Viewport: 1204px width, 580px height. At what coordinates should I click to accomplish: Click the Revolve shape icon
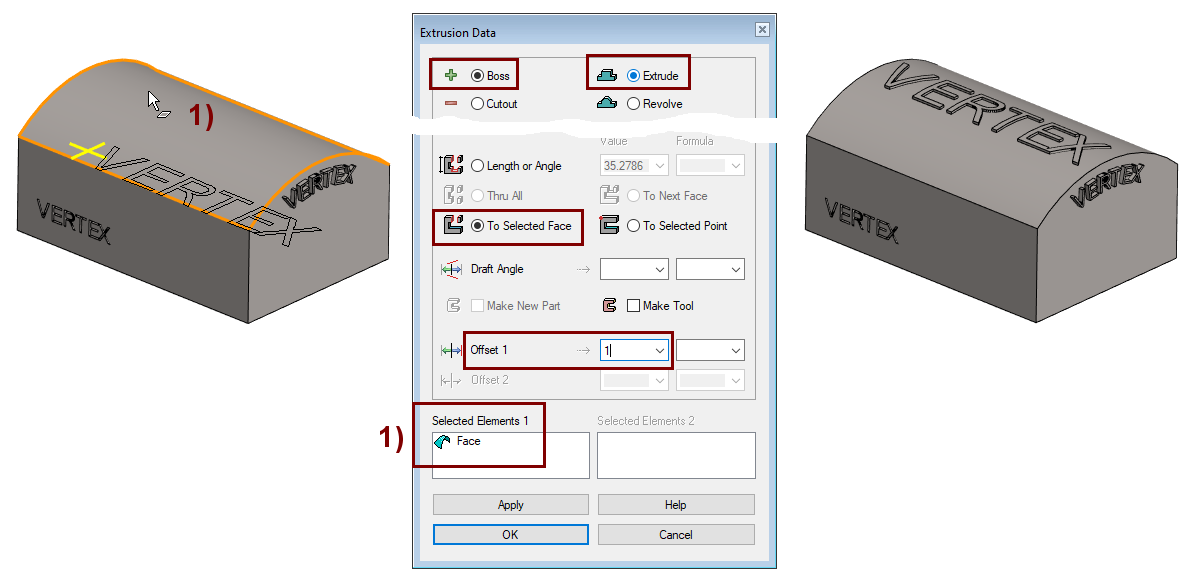(x=606, y=103)
